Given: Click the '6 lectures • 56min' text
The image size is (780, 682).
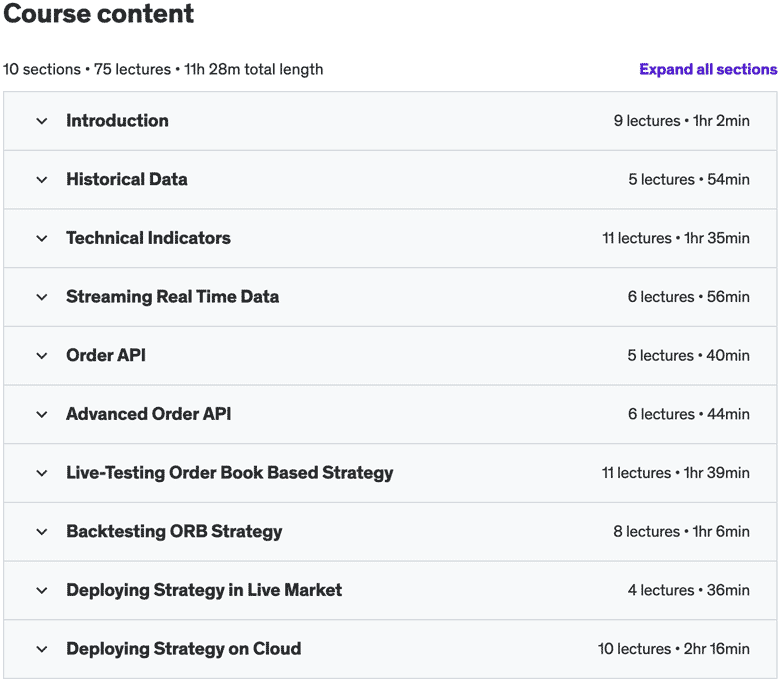Looking at the screenshot, I should pyautogui.click(x=688, y=297).
